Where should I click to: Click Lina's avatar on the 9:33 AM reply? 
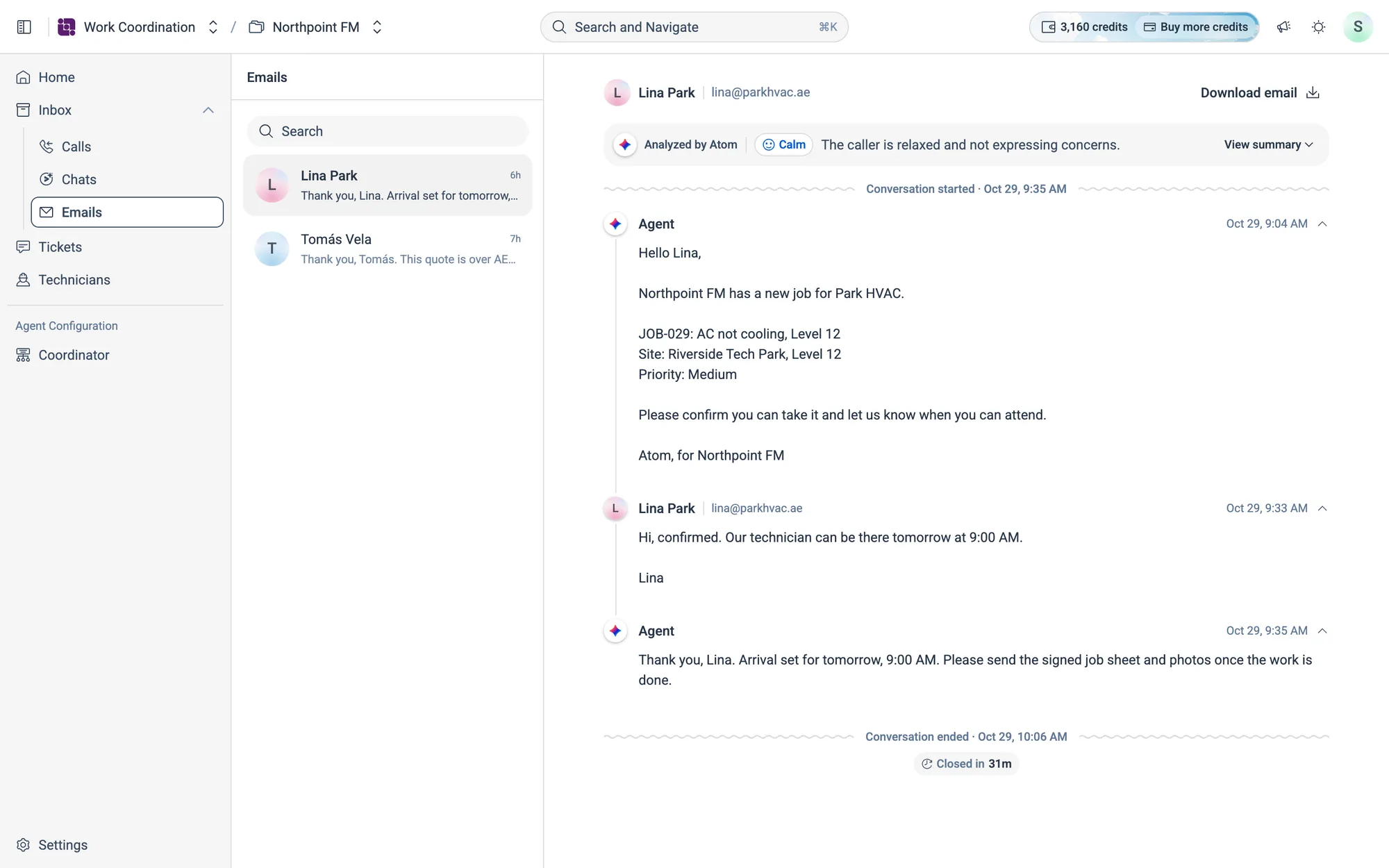(615, 508)
